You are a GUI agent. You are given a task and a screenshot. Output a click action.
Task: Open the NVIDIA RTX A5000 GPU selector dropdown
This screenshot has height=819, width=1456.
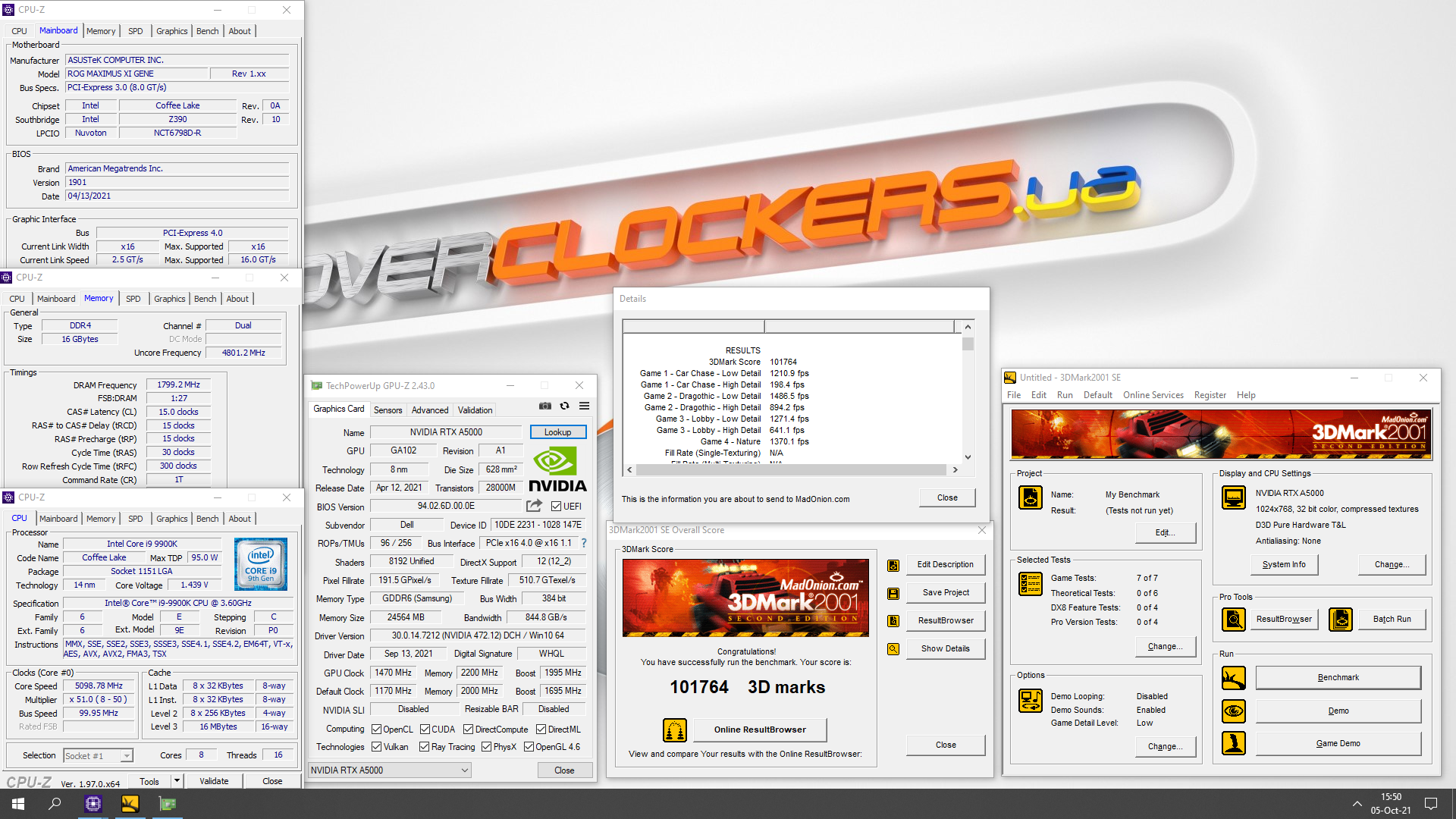point(390,770)
